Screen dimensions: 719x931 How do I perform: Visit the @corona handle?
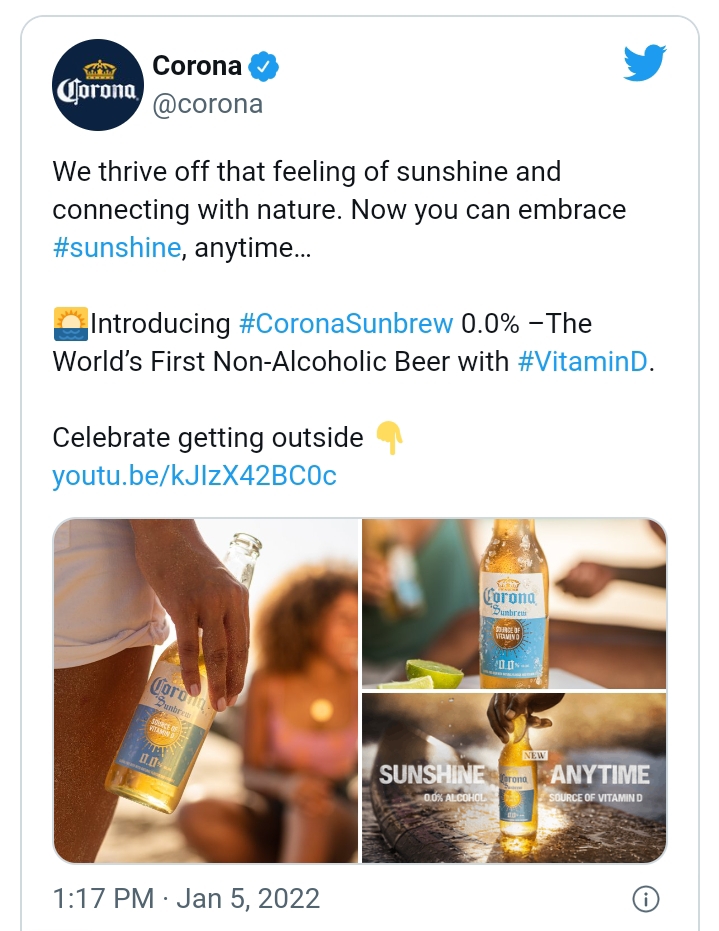pos(207,104)
